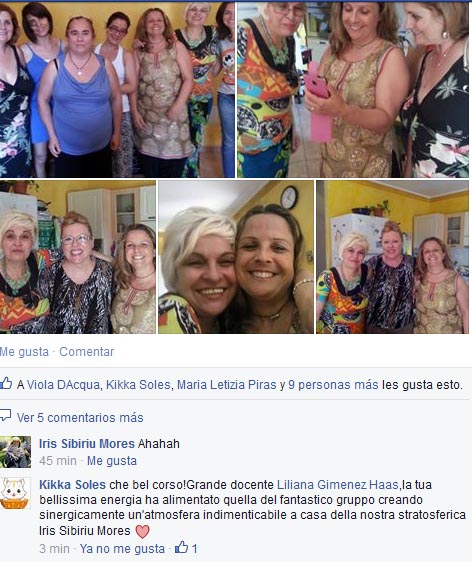The image size is (472, 562).
Task: Toggle 'Me gusta' on Iris's Ahahah comment
Action: tap(112, 461)
